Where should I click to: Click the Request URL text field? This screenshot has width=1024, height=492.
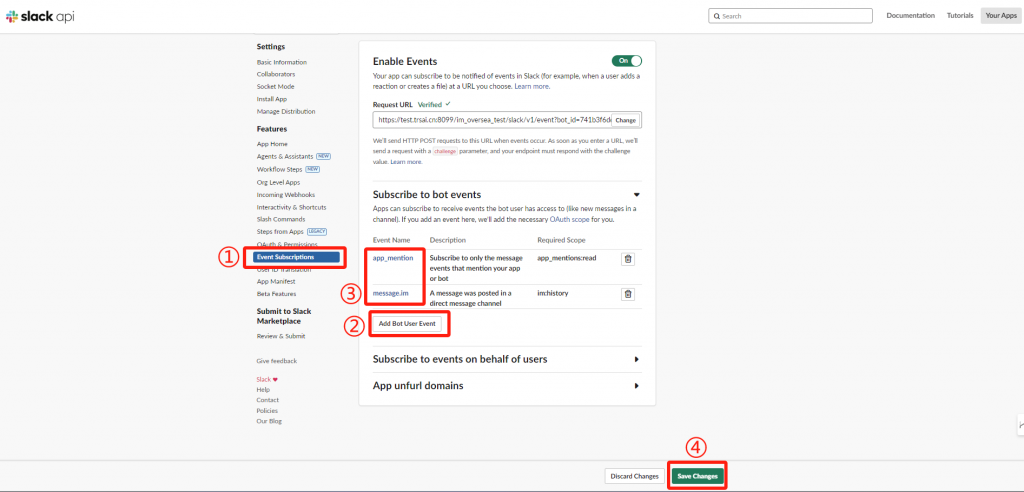point(492,120)
